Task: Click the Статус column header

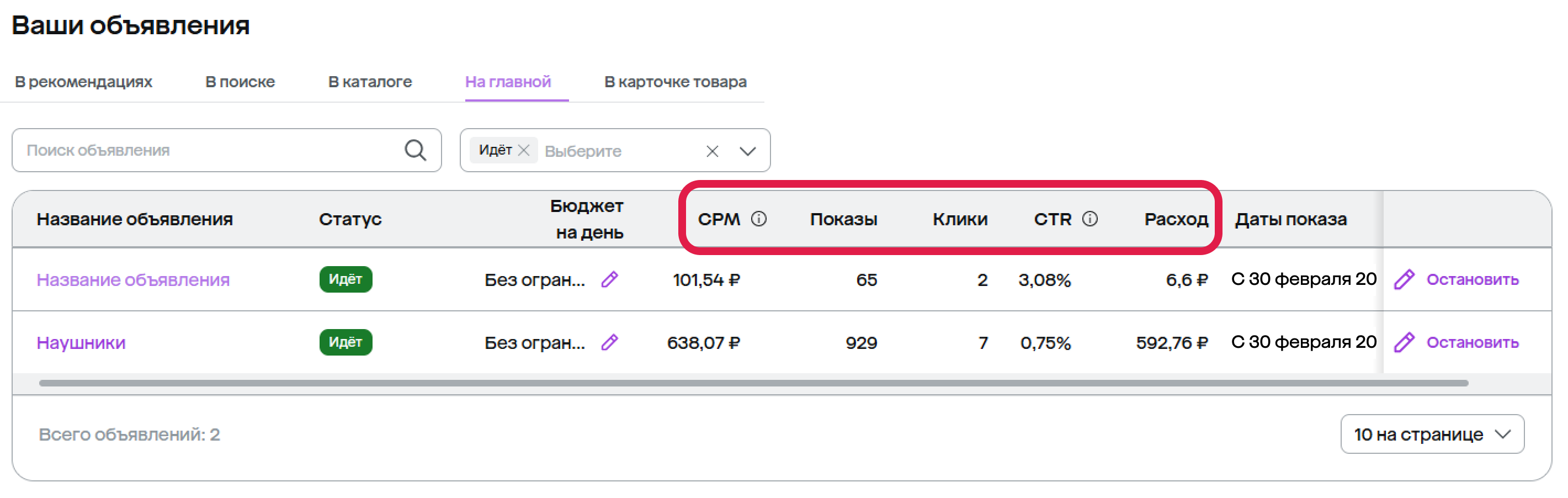Action: tap(350, 219)
